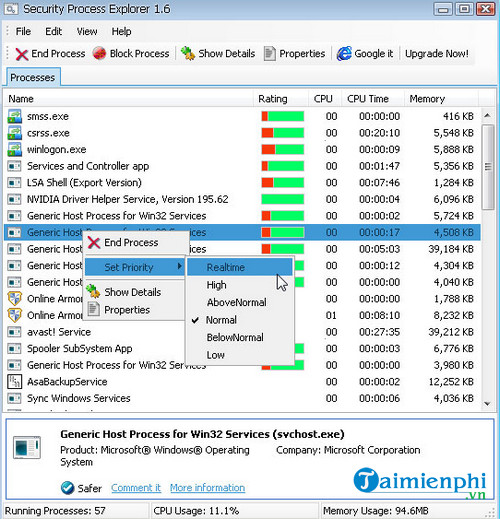Click the Spooler SubSystem App icon
Viewport: 500px width, 519px height.
click(14, 349)
